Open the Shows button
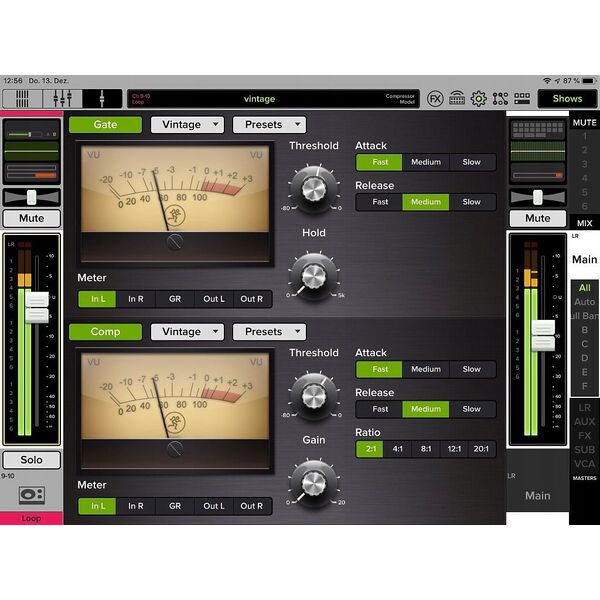The height and width of the screenshot is (600, 600). click(x=567, y=99)
